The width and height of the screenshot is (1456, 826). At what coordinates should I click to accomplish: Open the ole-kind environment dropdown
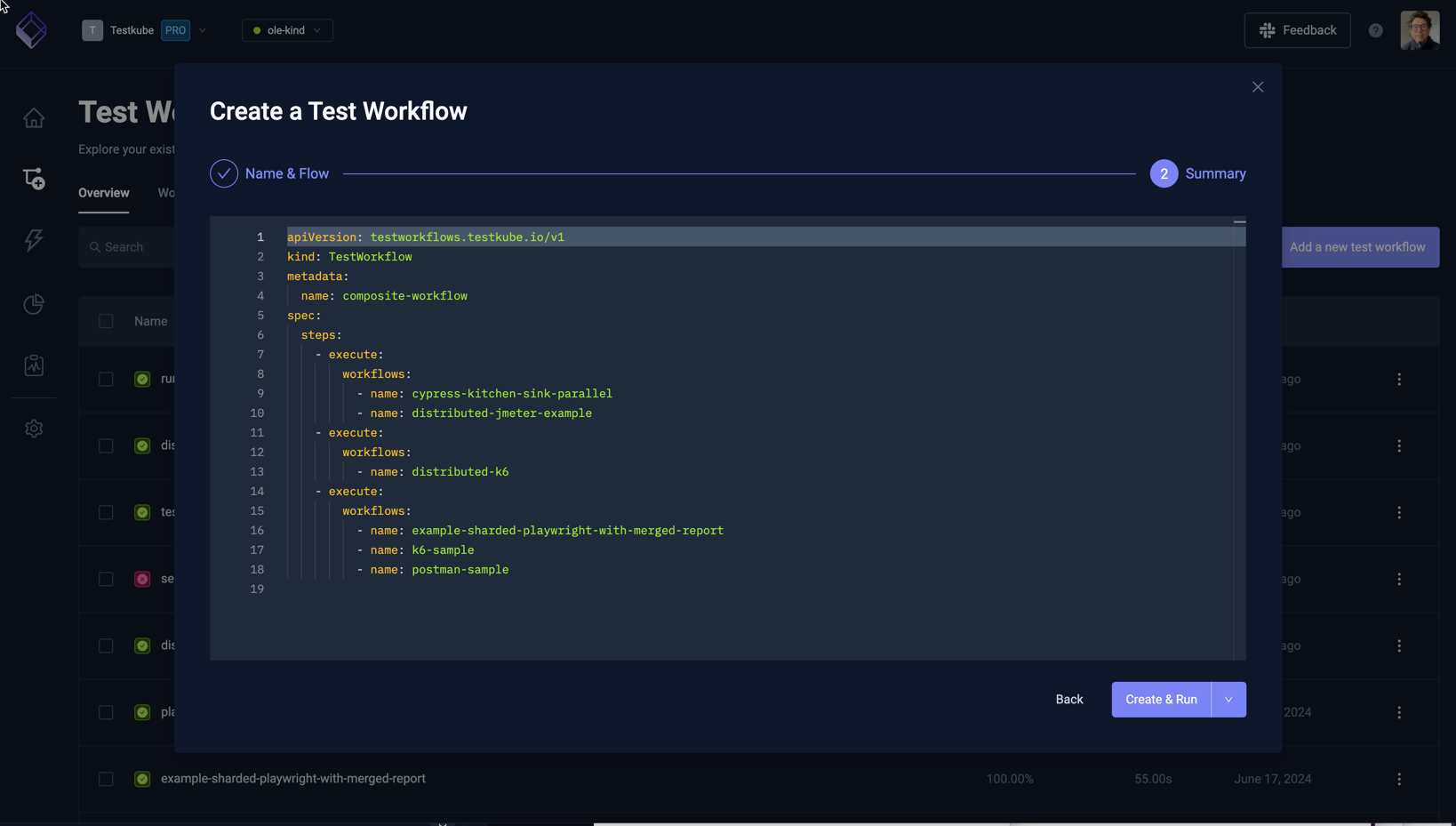tap(286, 29)
